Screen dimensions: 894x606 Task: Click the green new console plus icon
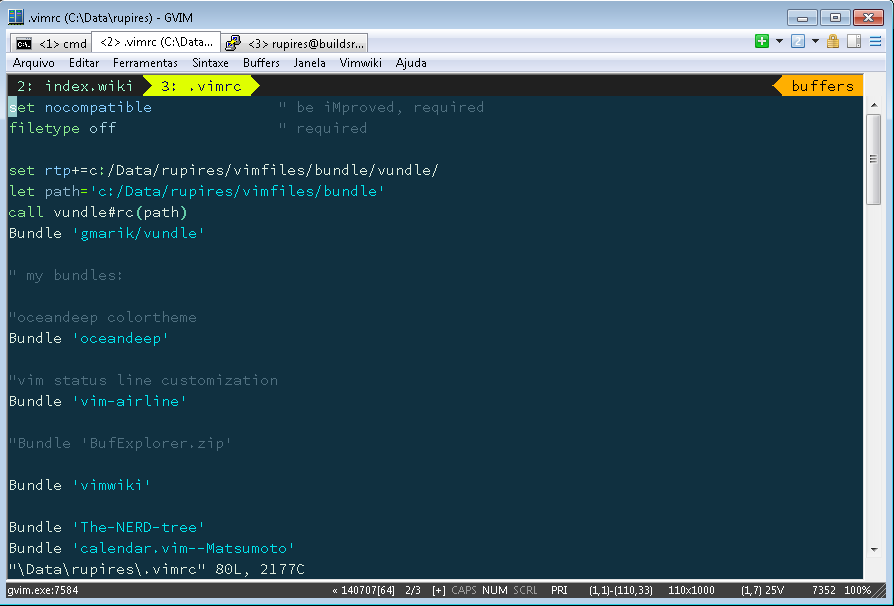click(x=762, y=41)
